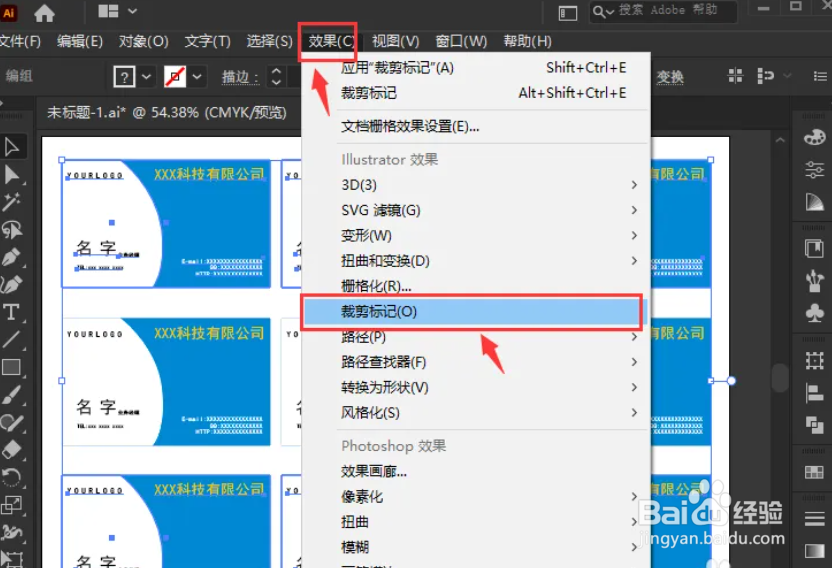The width and height of the screenshot is (832, 568).
Task: Open the Swatches grid panel icon
Action: coord(814,472)
